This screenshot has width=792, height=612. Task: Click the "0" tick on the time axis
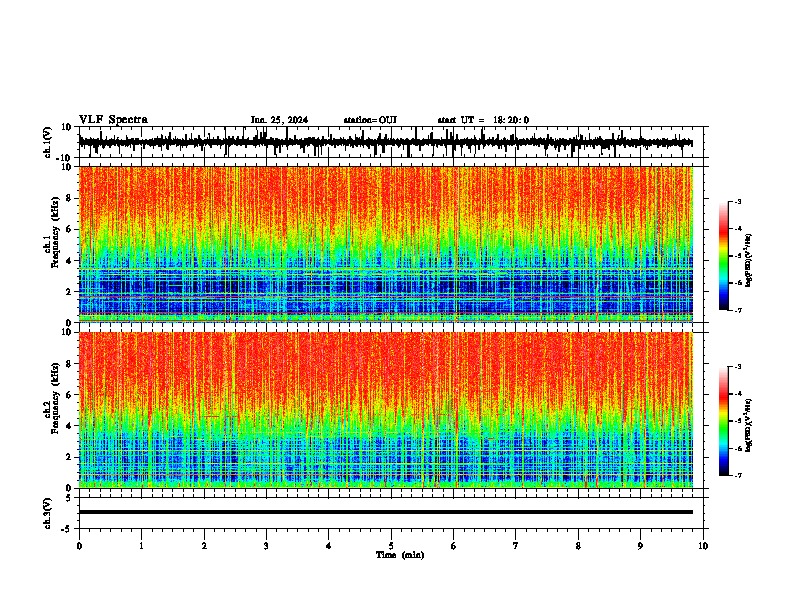79,546
